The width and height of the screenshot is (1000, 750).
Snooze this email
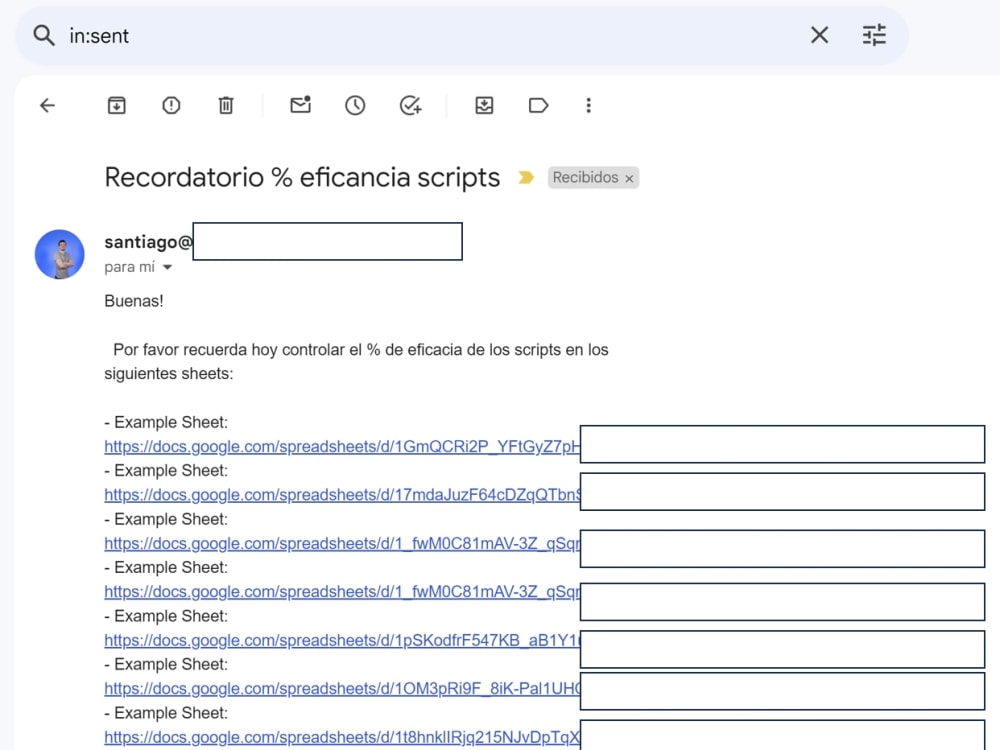[355, 105]
